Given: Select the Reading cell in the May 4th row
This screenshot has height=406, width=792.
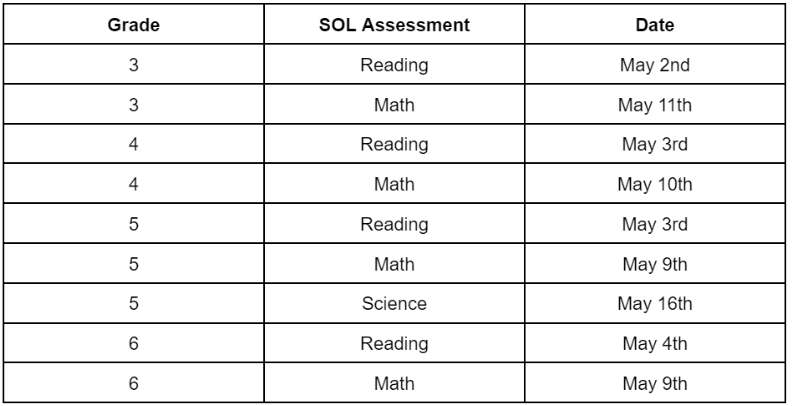Looking at the screenshot, I should pos(394,344).
